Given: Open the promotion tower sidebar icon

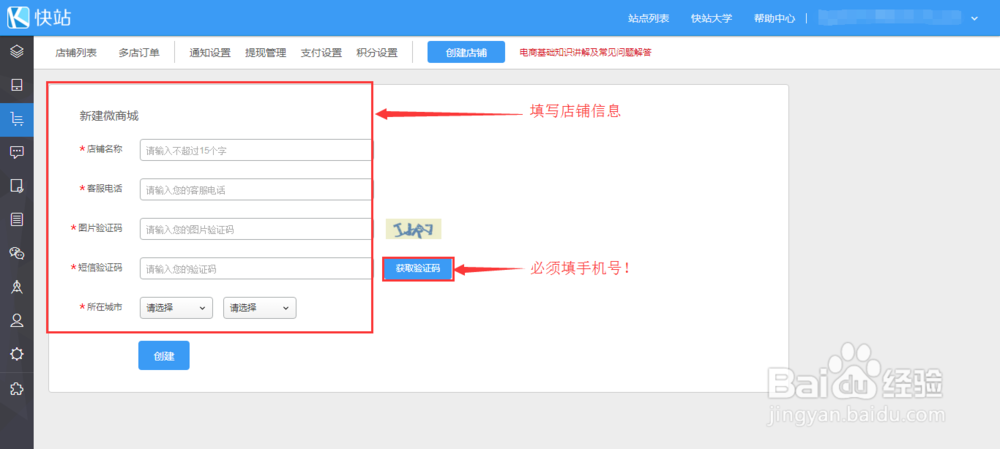Looking at the screenshot, I should pos(17,287).
